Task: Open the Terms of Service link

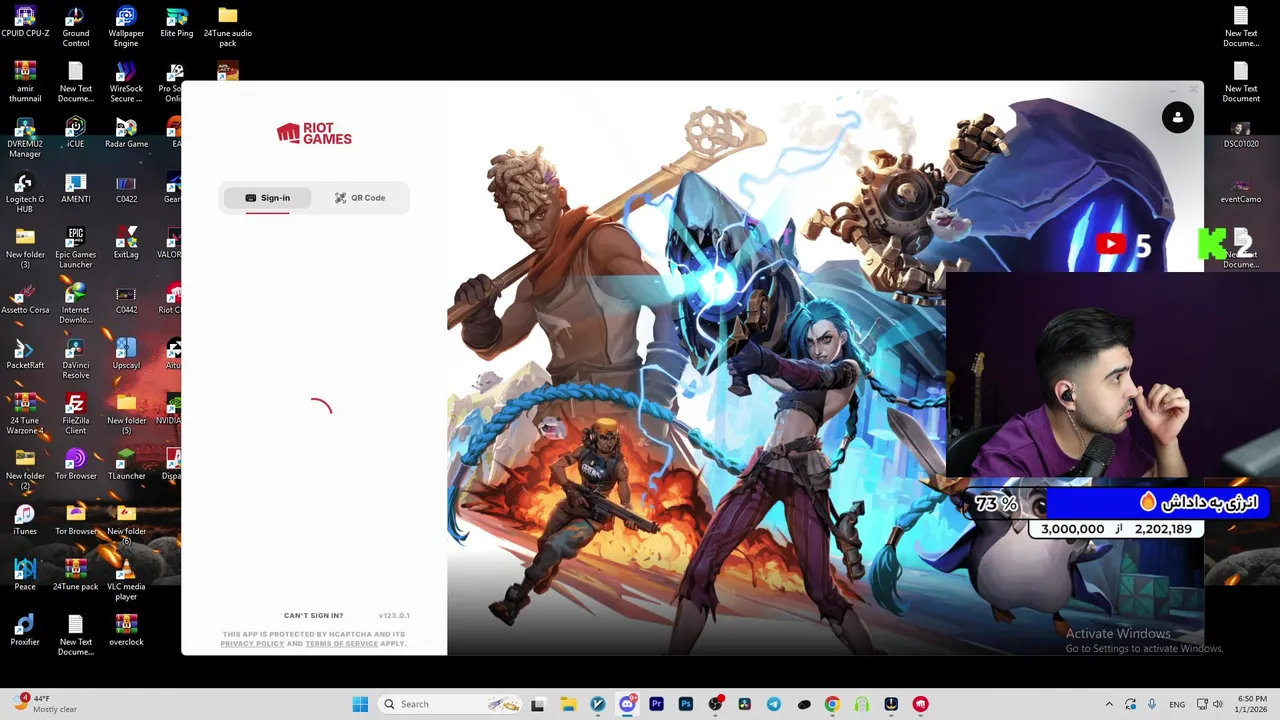Action: [341, 644]
